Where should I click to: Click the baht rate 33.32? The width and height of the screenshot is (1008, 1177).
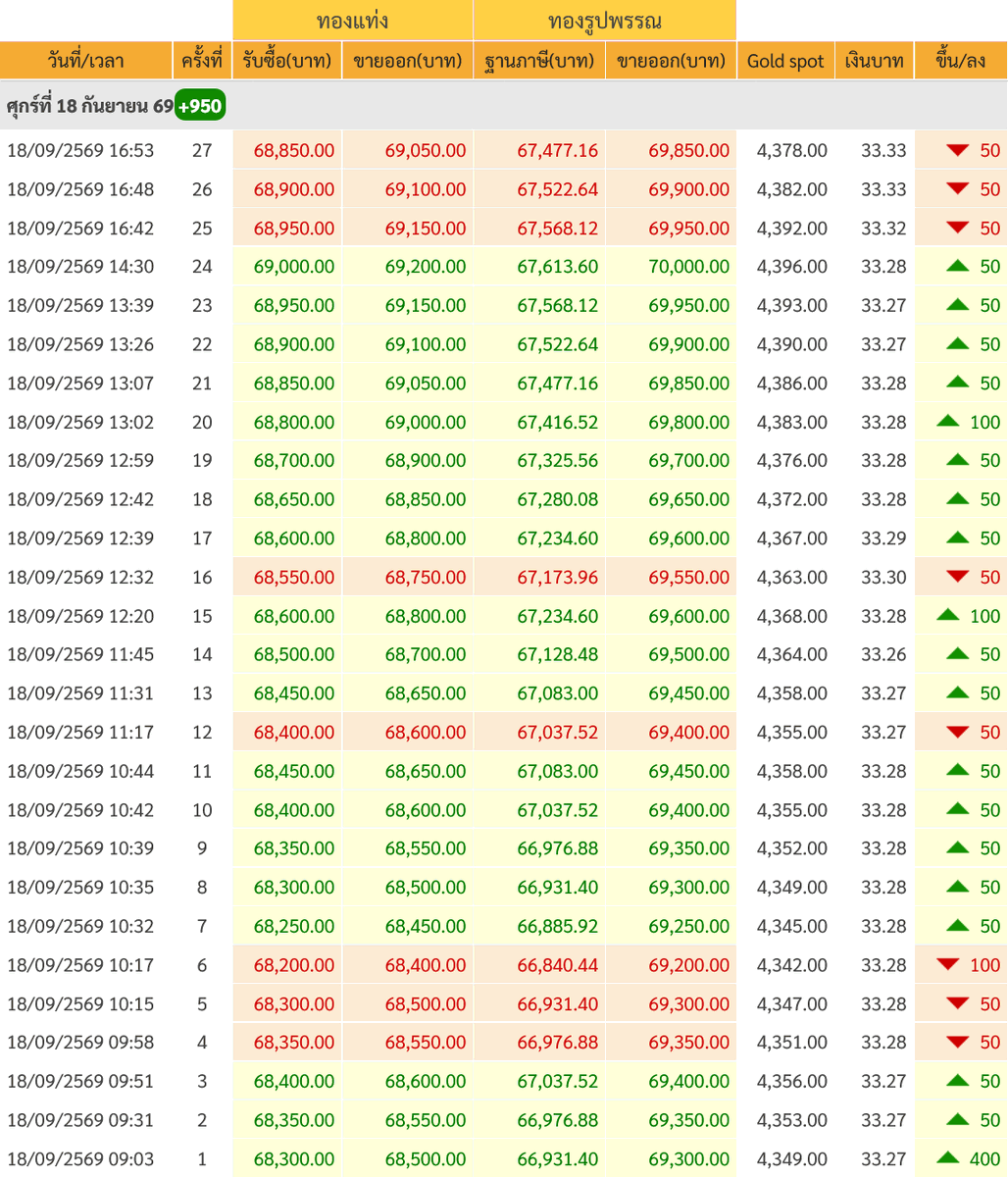pos(883,229)
